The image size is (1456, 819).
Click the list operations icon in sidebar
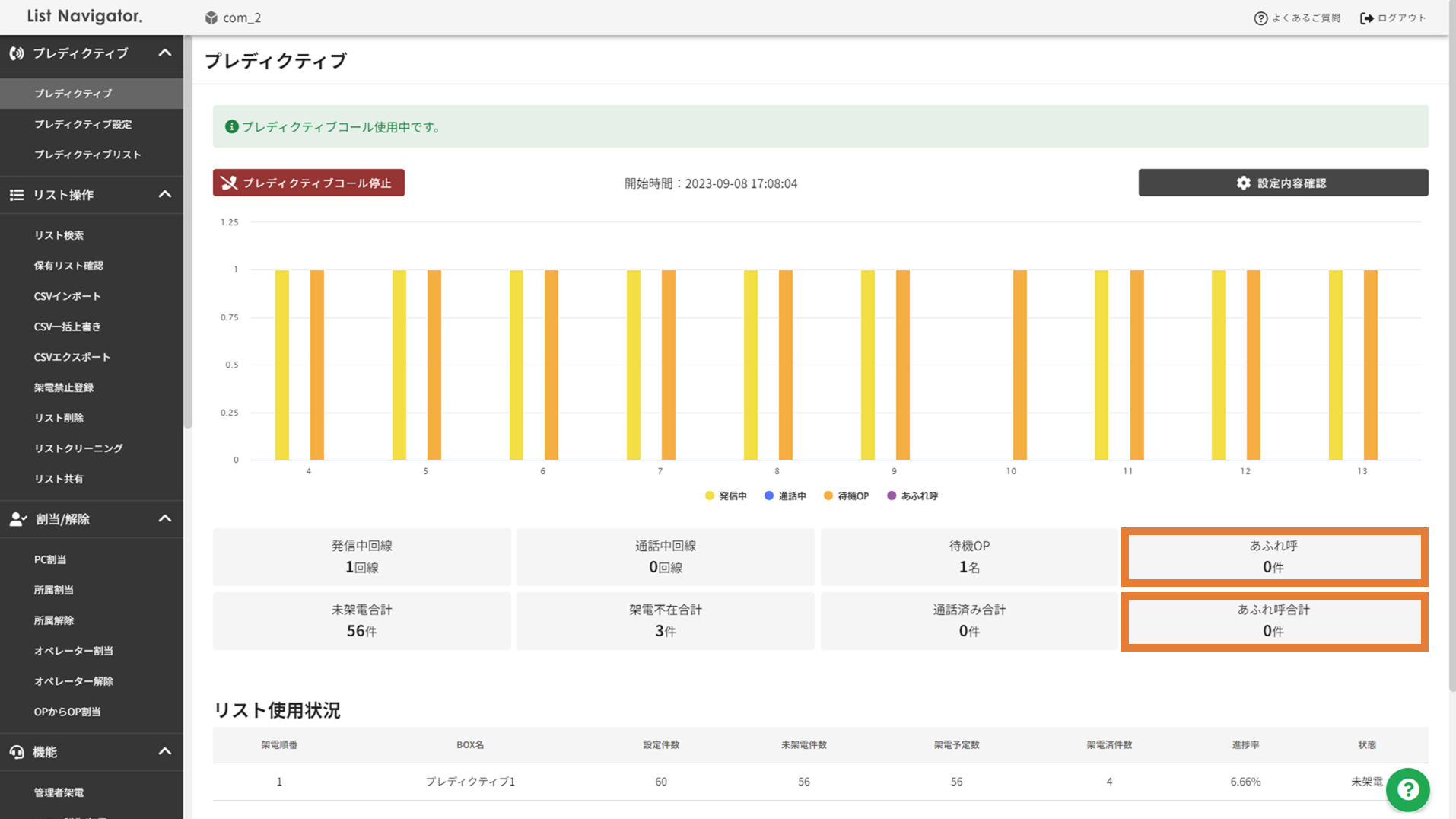coord(17,195)
